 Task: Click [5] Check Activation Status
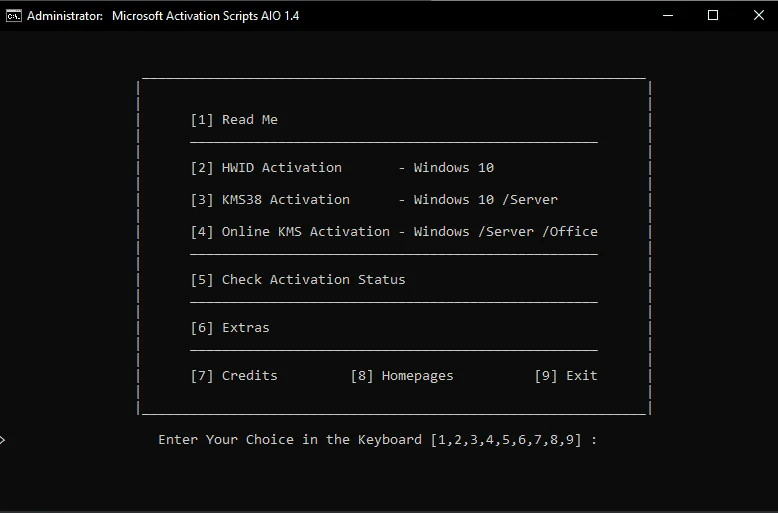click(298, 280)
